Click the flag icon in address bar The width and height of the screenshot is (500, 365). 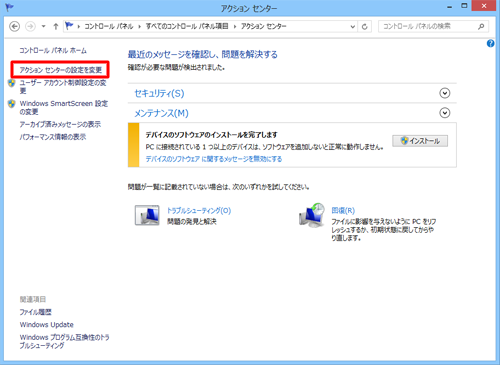coord(69,26)
